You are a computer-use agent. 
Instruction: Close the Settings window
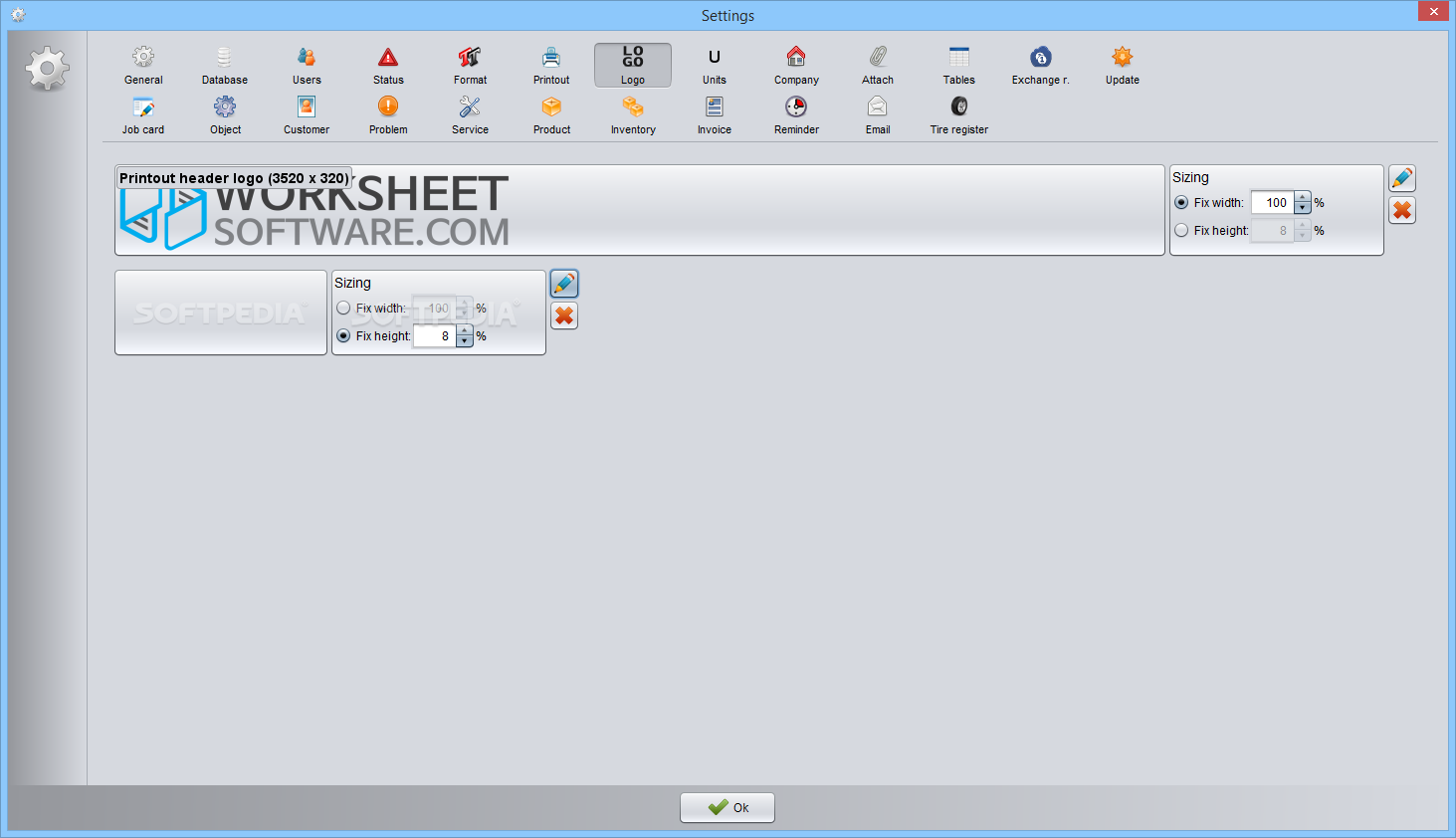1433,11
